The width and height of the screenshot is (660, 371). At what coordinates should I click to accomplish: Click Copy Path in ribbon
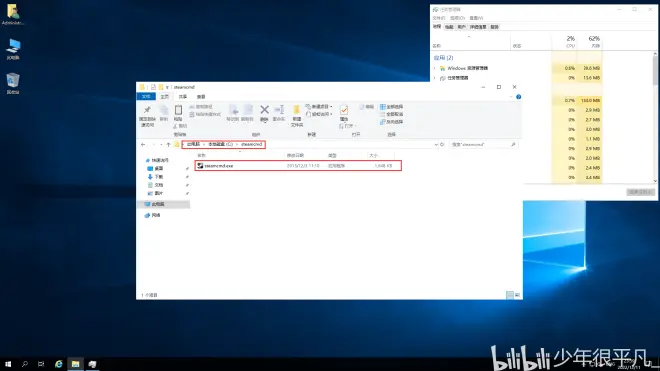pyautogui.click(x=201, y=107)
